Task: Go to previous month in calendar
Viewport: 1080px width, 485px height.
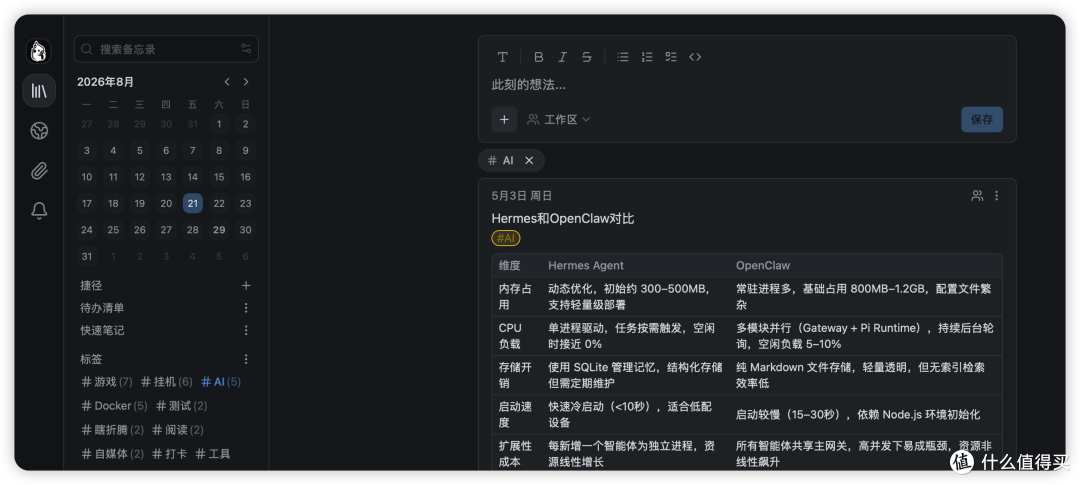Action: click(227, 82)
